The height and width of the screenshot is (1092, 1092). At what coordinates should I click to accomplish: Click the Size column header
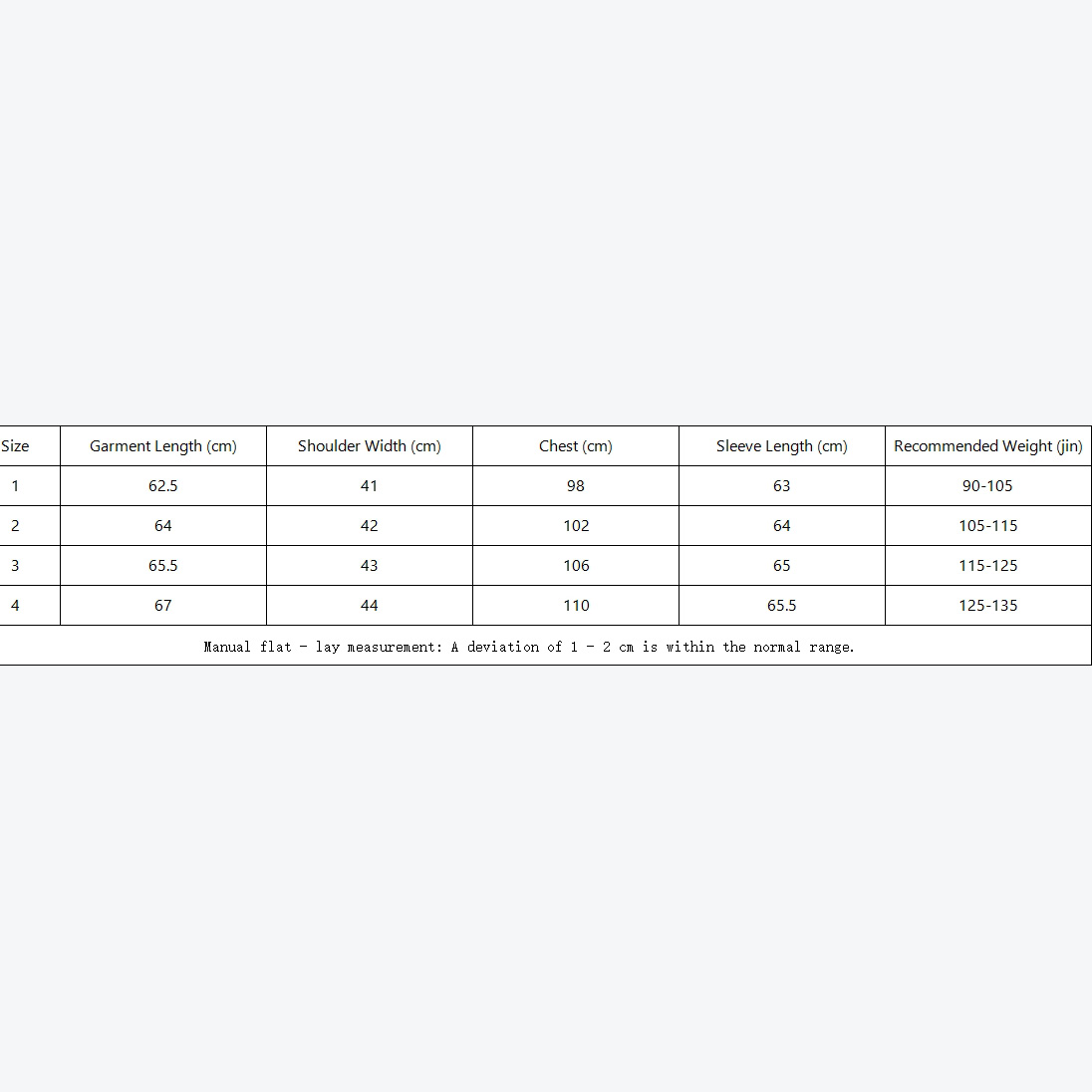pos(15,446)
